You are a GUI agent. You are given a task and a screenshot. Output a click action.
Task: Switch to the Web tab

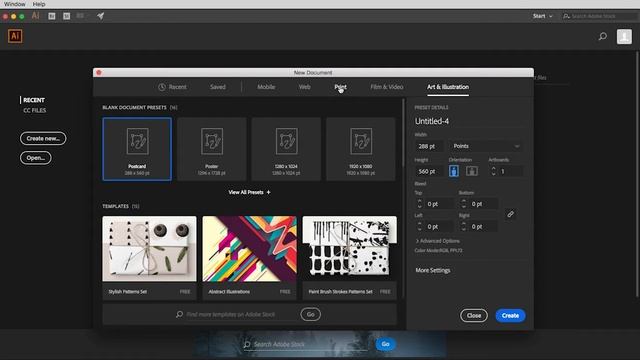point(304,87)
